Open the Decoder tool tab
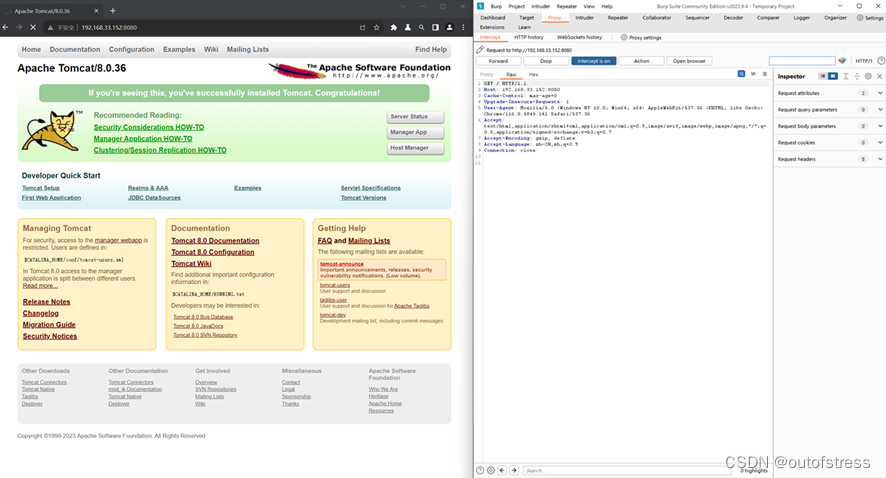The image size is (886, 478). 733,18
